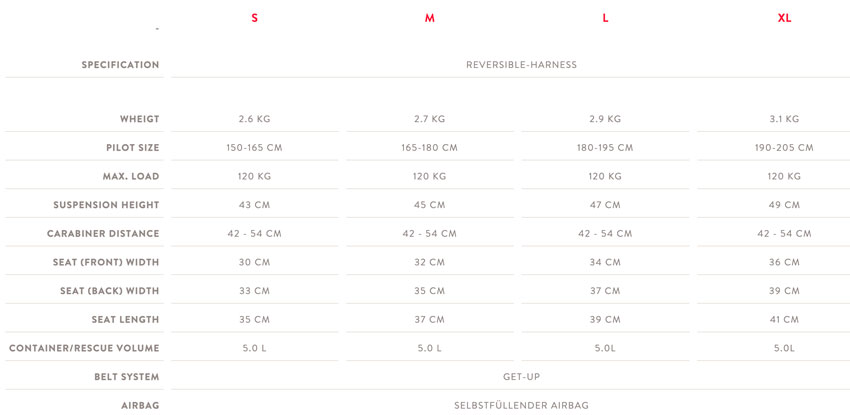Click the MAX. LOAD row label
The height and width of the screenshot is (415, 850).
(x=131, y=176)
